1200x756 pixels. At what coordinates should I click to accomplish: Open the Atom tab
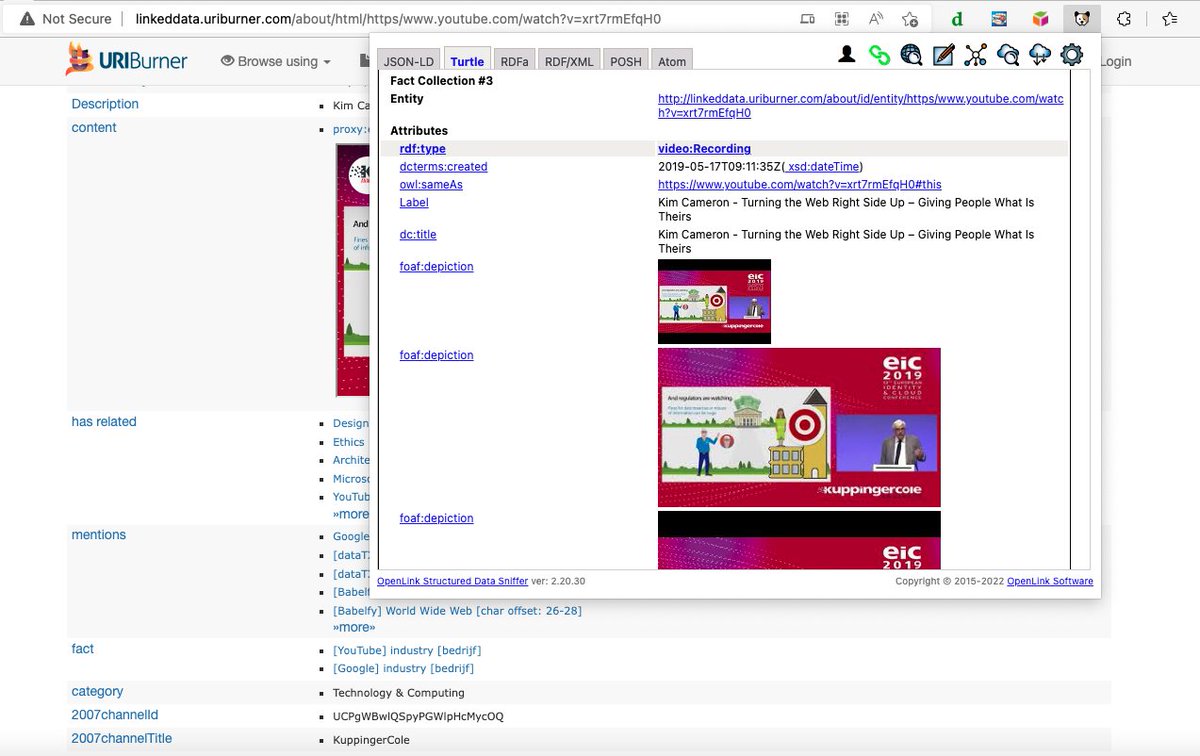click(672, 61)
